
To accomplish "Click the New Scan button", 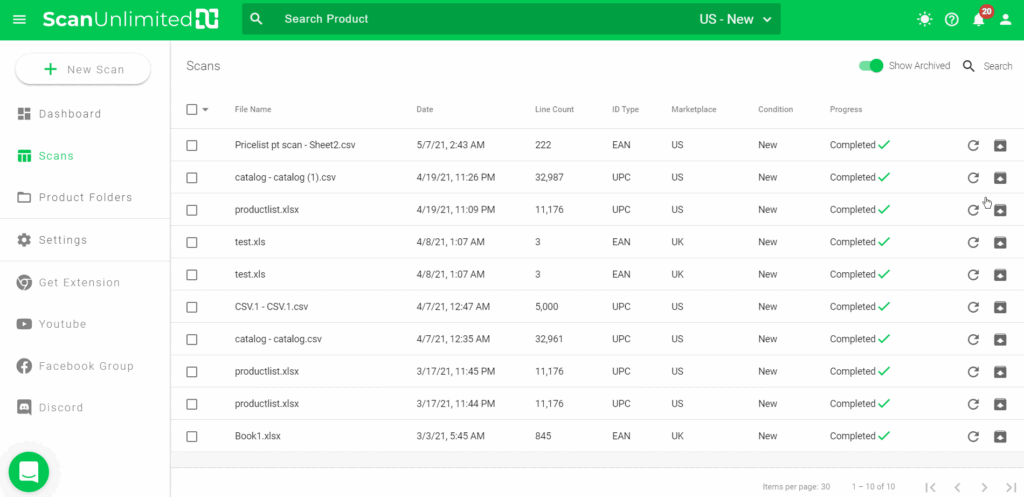I will click(83, 69).
